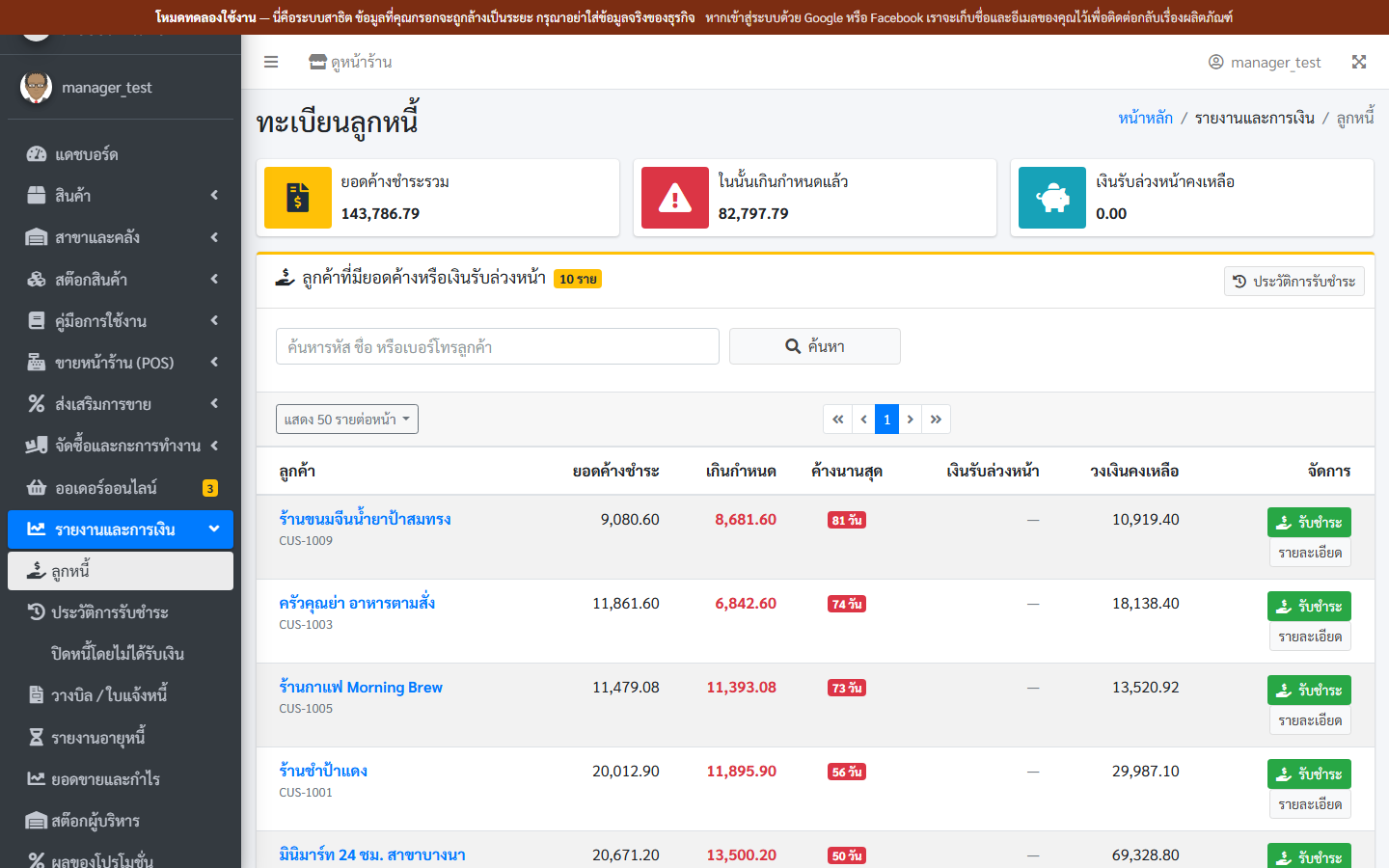Click ค้นหา search button
Image resolution: width=1389 pixels, height=868 pixels.
pyautogui.click(x=815, y=346)
